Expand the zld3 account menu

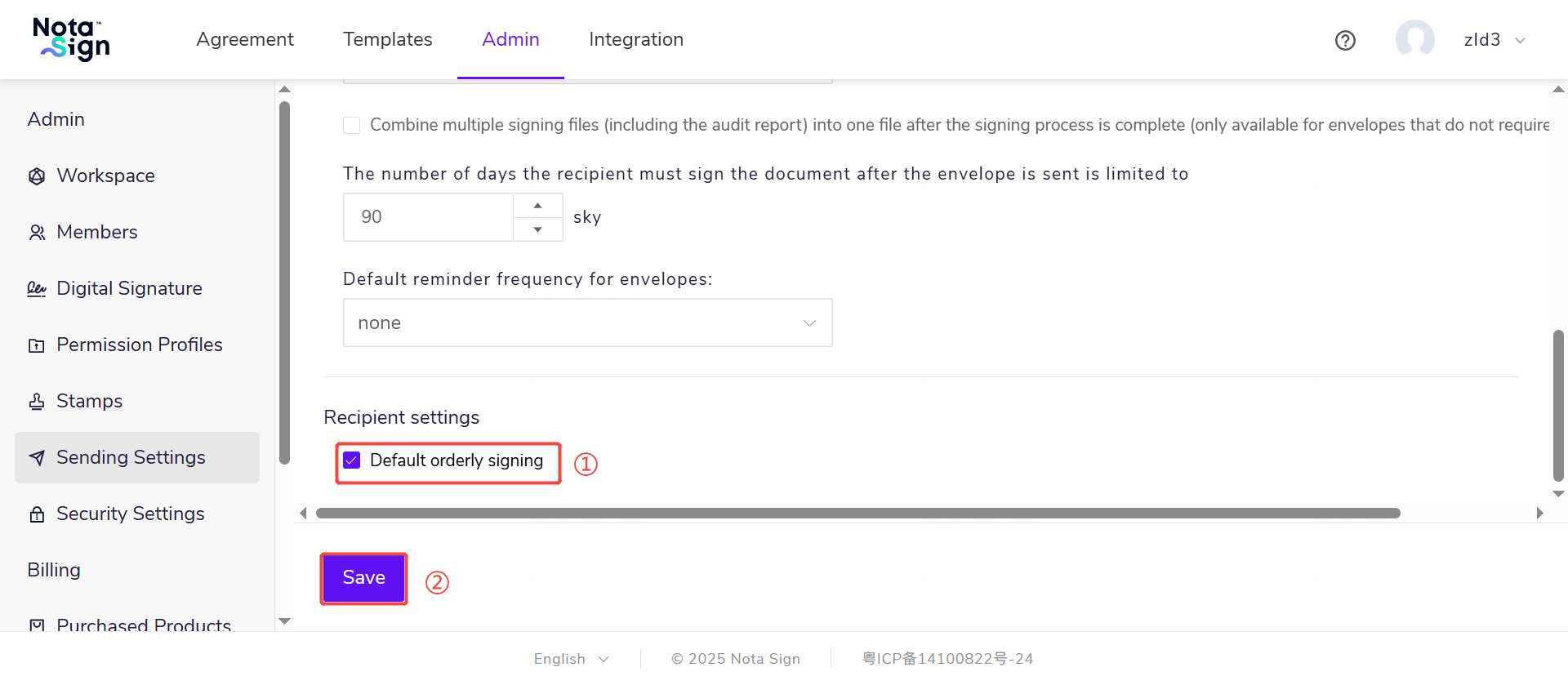click(x=1520, y=41)
